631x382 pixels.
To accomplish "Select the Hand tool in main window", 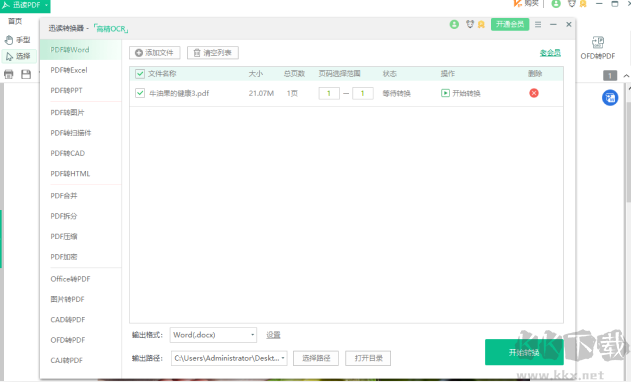I will pos(17,40).
